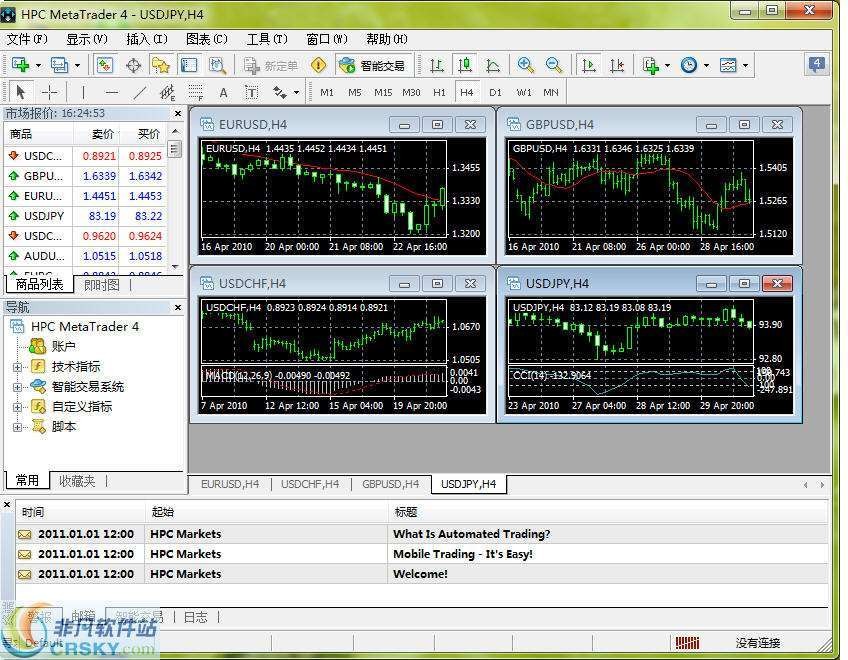
Task: Expand the 自定义指标 tree node
Action: [x=17, y=407]
